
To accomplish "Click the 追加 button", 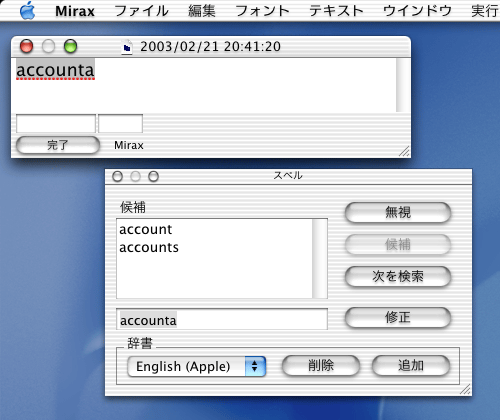I will pos(411,365).
